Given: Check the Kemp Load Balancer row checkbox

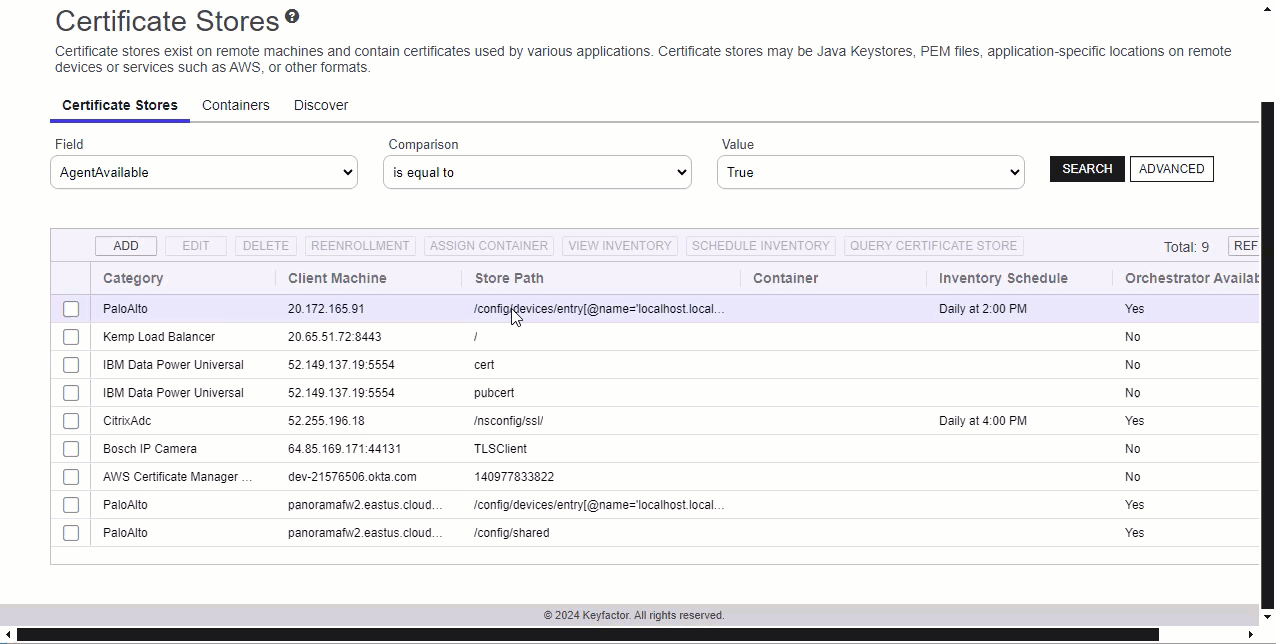Looking at the screenshot, I should pyautogui.click(x=71, y=337).
